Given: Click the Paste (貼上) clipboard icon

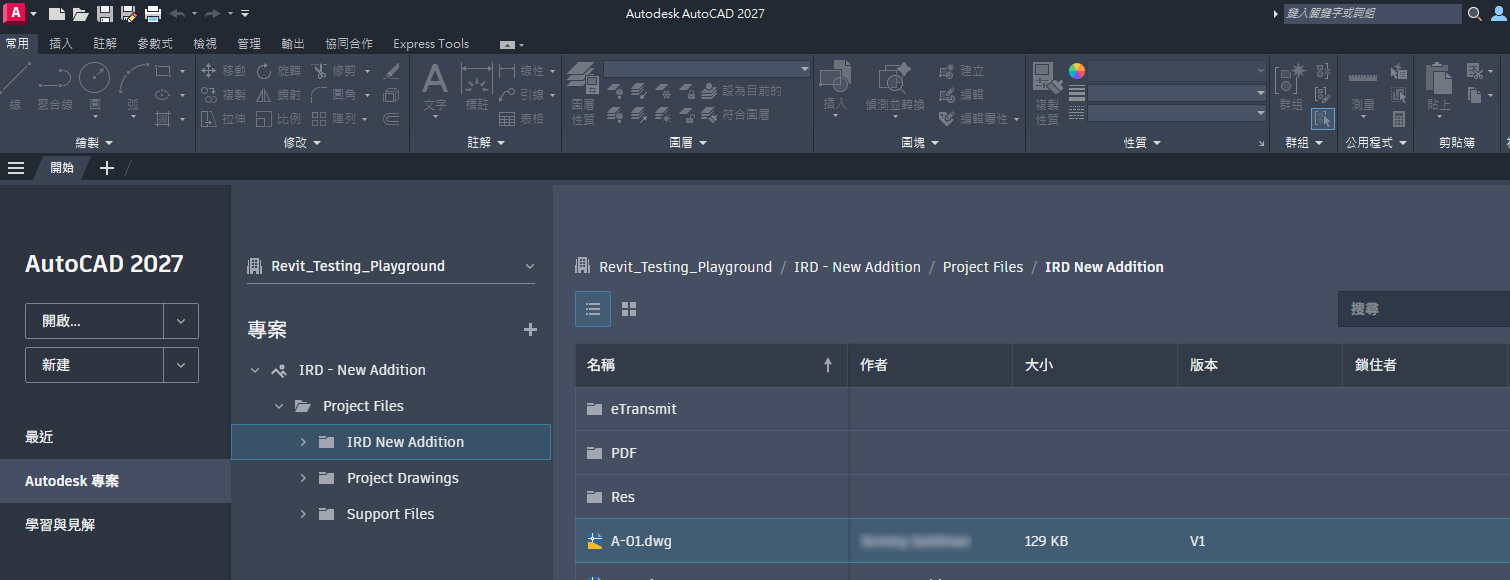Looking at the screenshot, I should pyautogui.click(x=1439, y=86).
